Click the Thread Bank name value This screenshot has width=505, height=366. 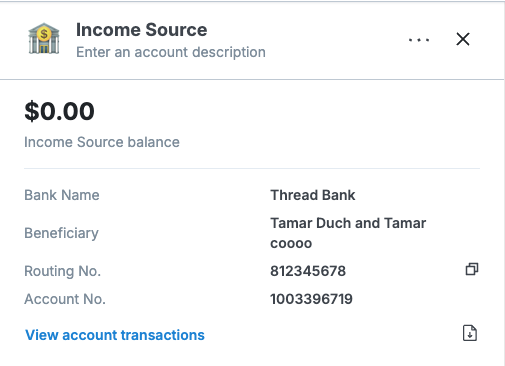click(x=313, y=195)
